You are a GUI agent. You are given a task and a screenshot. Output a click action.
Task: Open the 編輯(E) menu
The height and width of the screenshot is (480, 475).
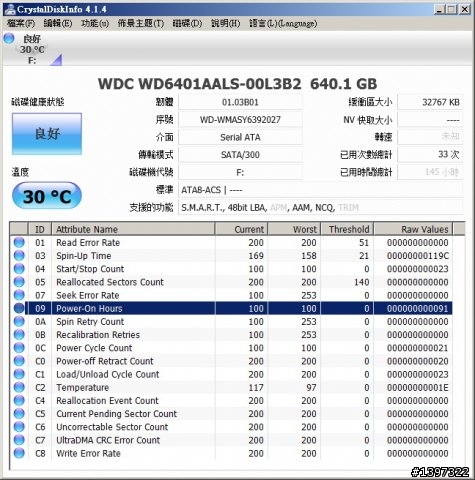pos(58,23)
